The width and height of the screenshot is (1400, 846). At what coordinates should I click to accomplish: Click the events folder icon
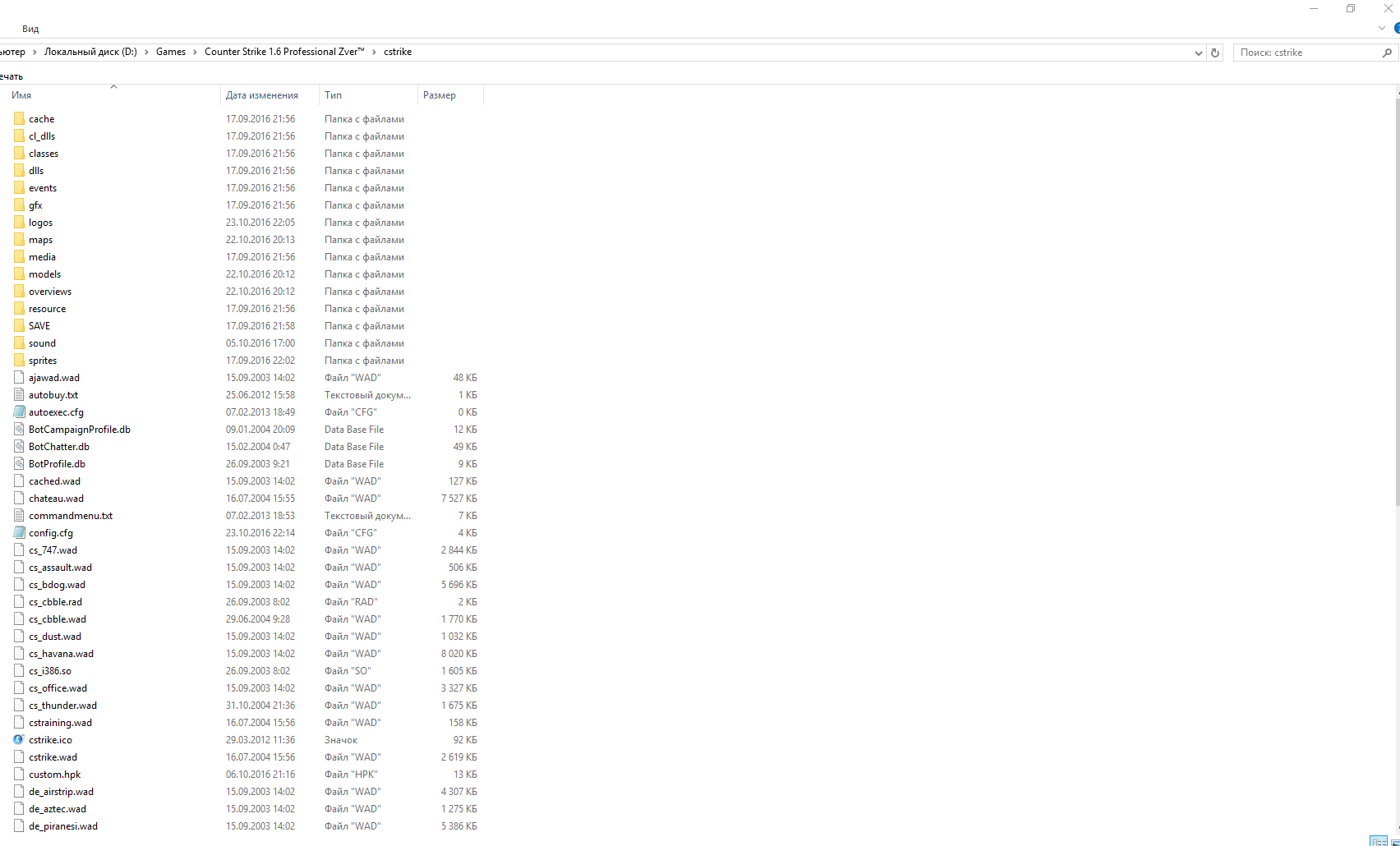click(x=19, y=188)
